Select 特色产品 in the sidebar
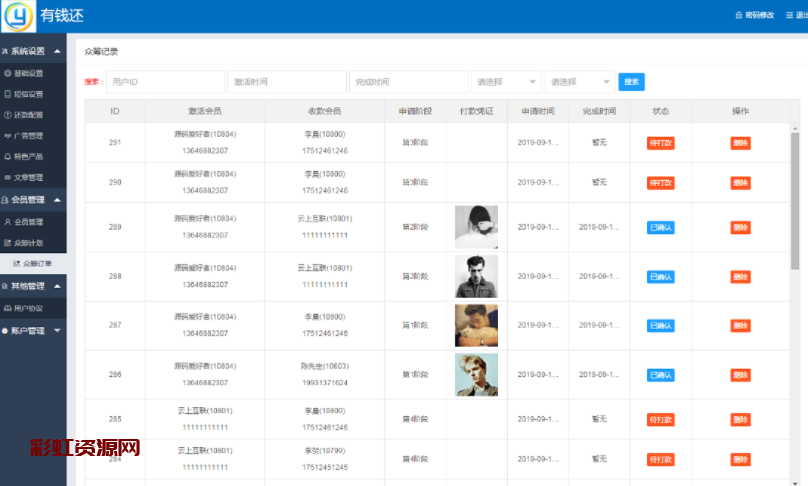Screen dimensions: 808x486 coord(24,157)
